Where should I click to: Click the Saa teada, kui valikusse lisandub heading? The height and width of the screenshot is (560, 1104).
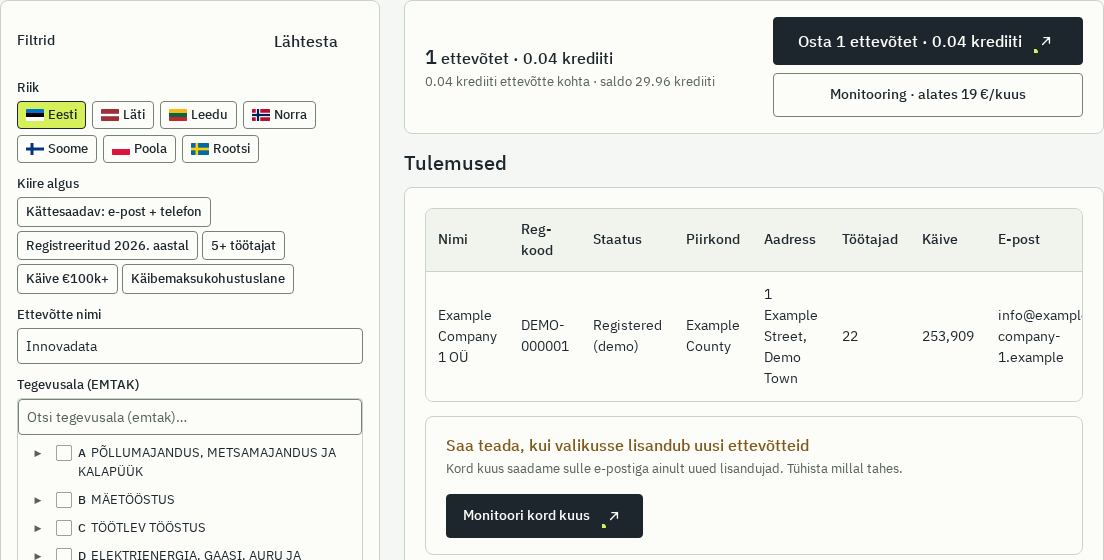coord(627,445)
